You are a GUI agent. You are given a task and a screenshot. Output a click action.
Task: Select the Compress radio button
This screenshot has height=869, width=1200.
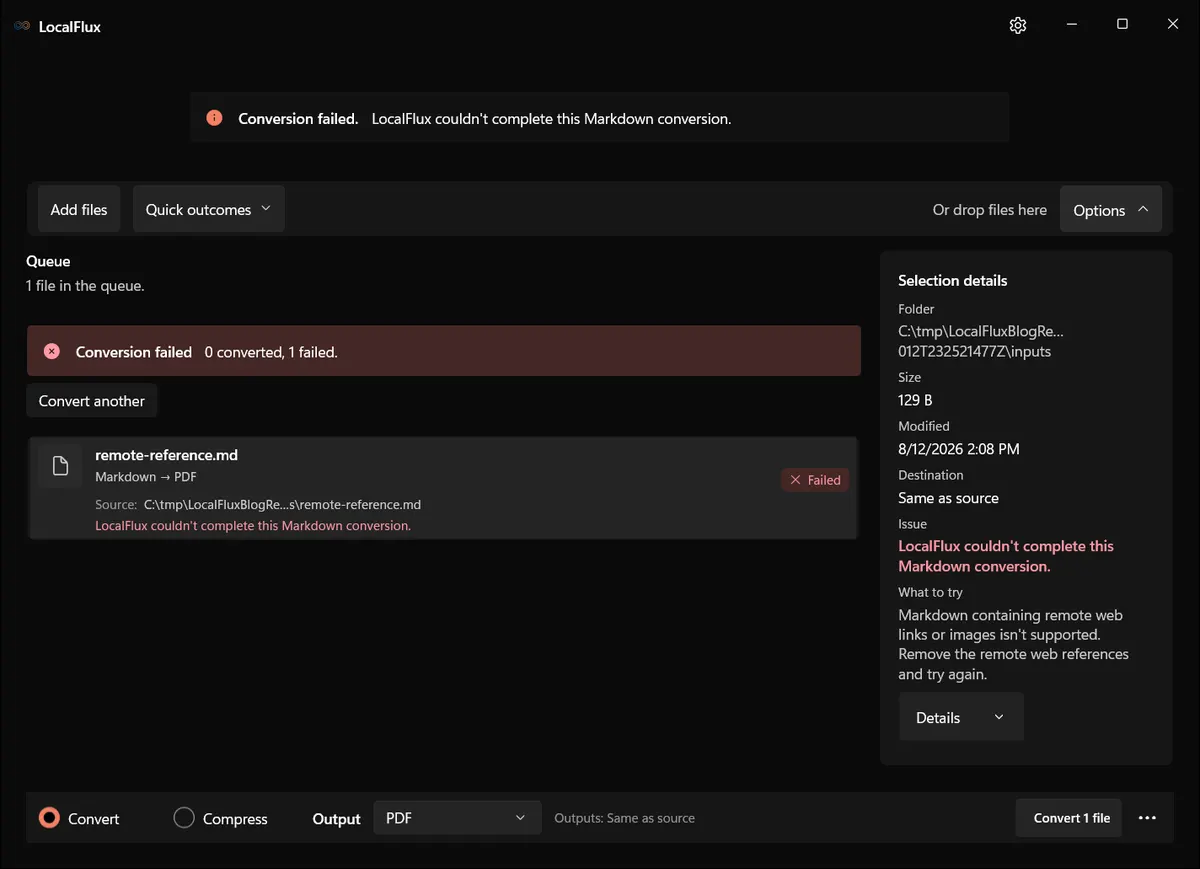184,818
